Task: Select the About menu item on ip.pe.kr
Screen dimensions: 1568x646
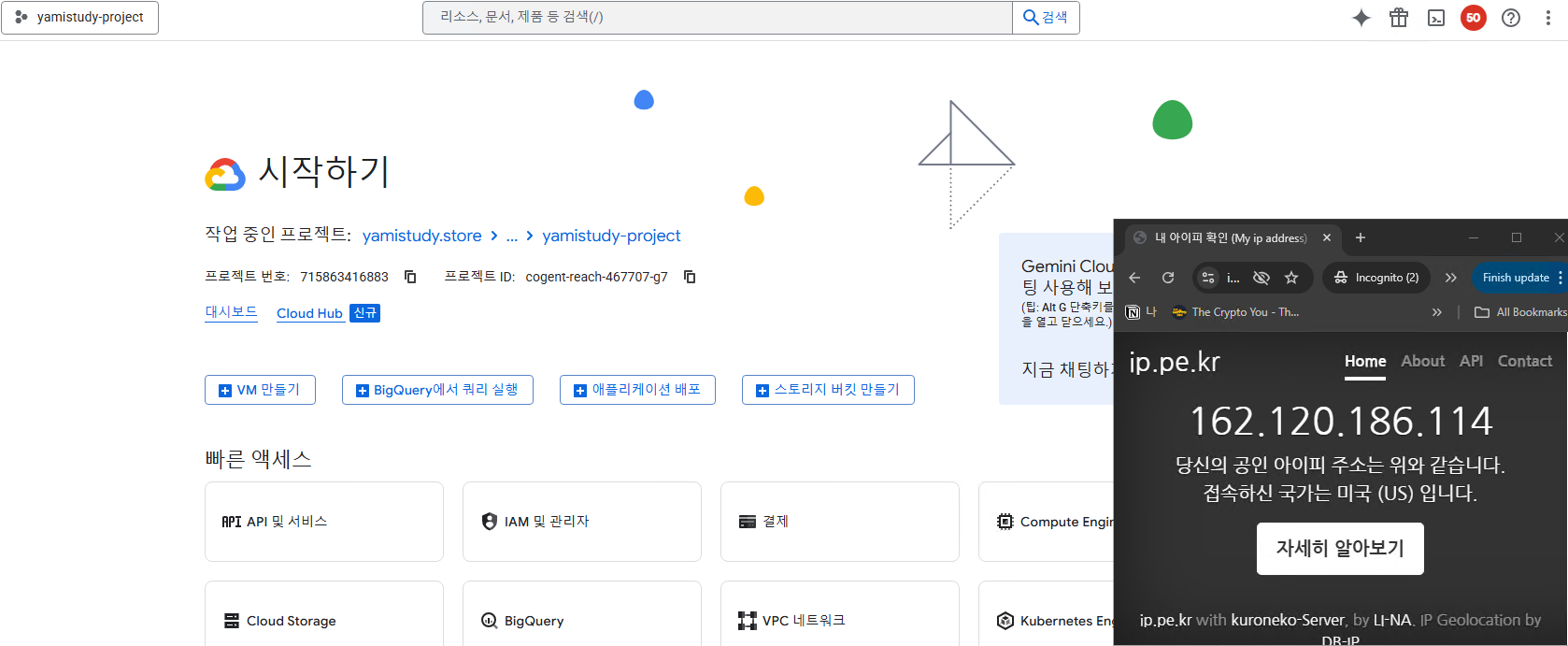Action: [1423, 362]
